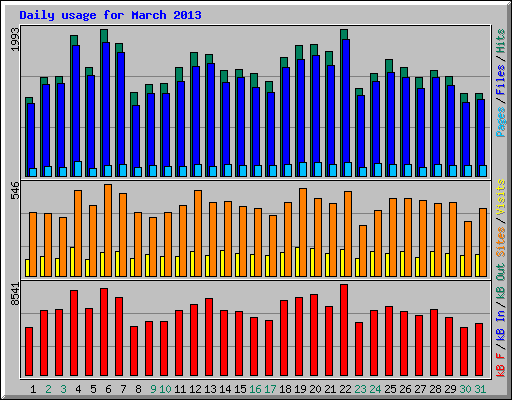Click day label 14 on x-axis
This screenshot has width=512, height=400.
(225, 389)
